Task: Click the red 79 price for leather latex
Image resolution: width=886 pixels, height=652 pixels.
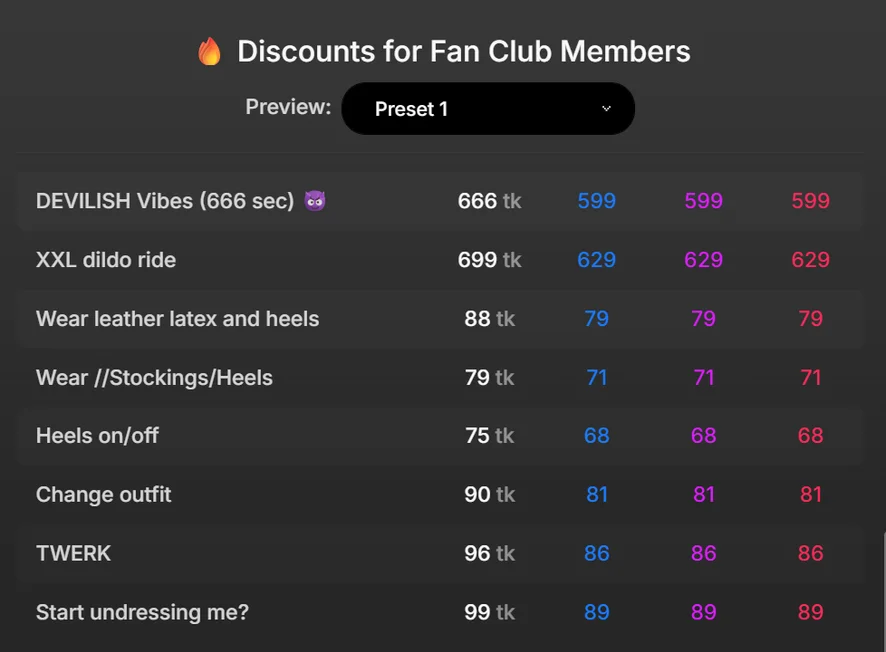Action: [x=810, y=319]
